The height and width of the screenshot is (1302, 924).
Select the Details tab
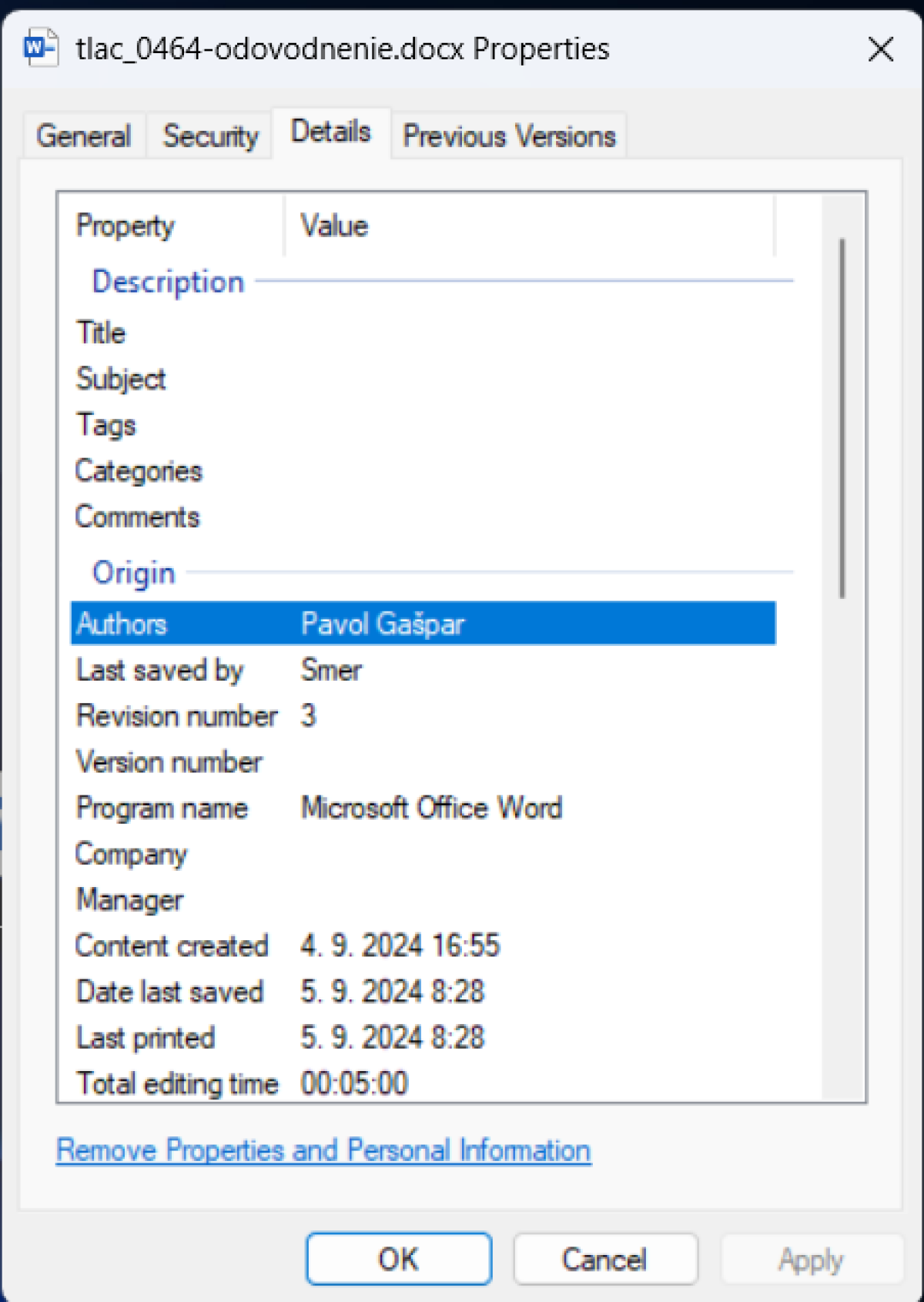pyautogui.click(x=330, y=132)
